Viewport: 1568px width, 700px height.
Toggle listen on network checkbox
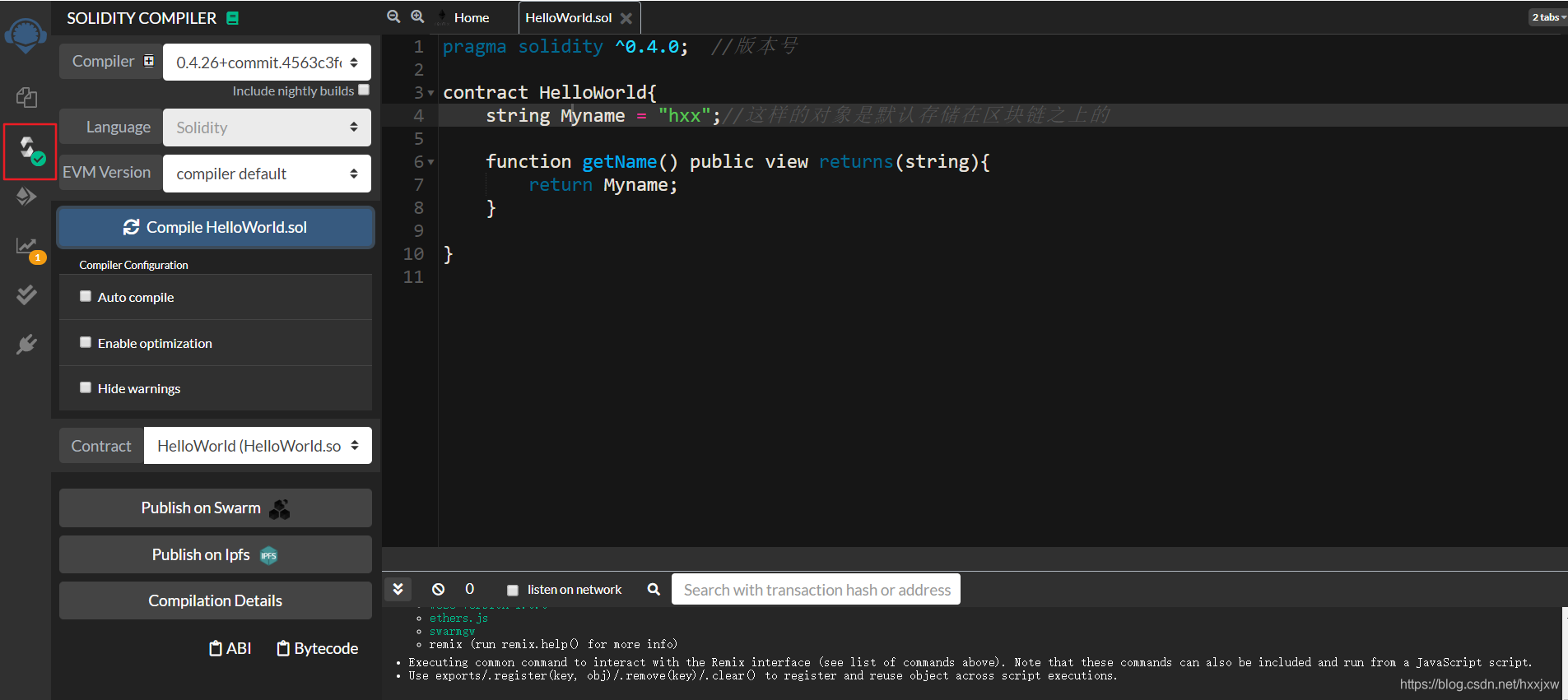click(513, 590)
